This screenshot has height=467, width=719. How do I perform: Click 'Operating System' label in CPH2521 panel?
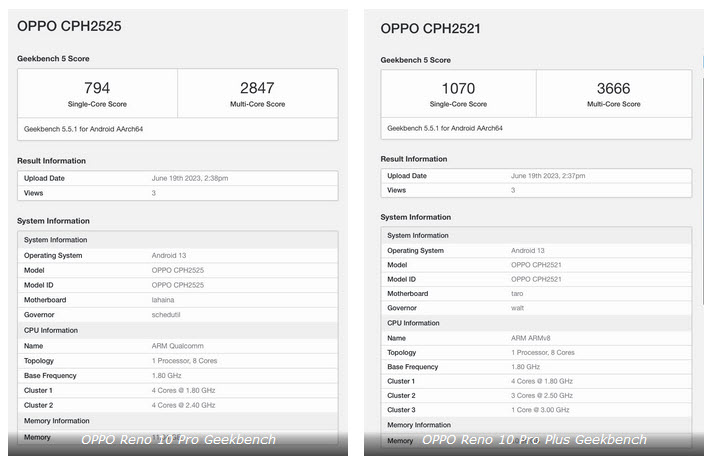point(415,251)
